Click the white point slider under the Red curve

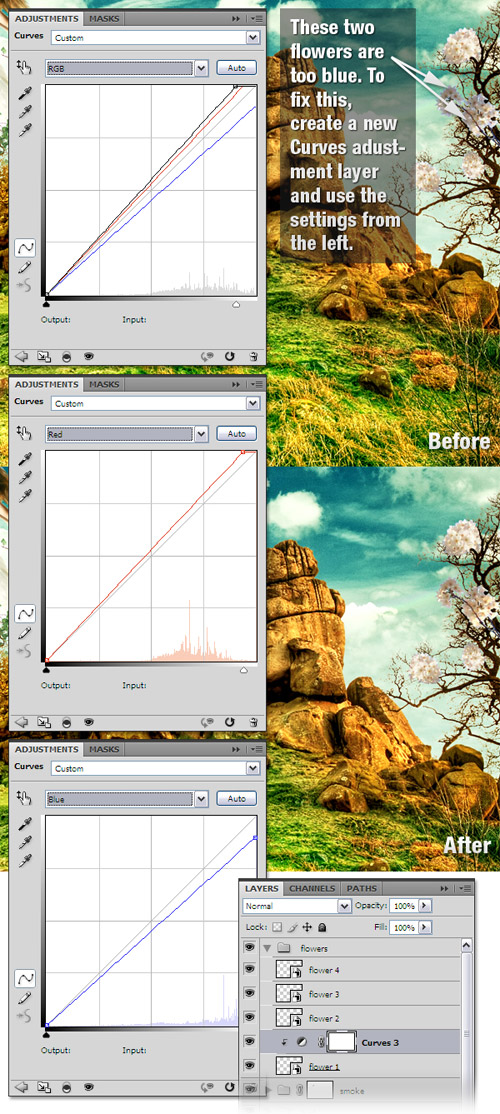pos(244,669)
